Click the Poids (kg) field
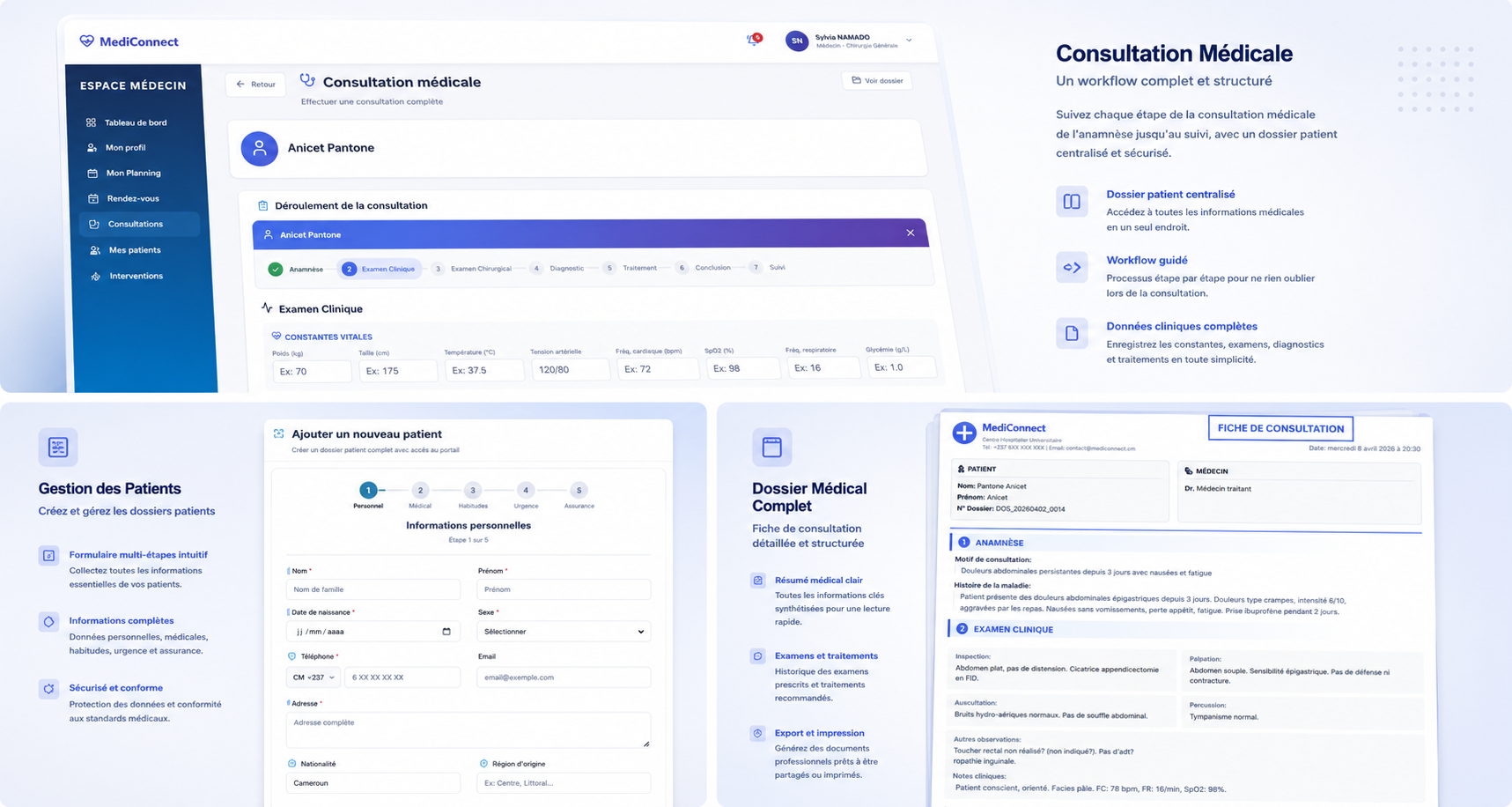1512x807 pixels. pos(312,372)
